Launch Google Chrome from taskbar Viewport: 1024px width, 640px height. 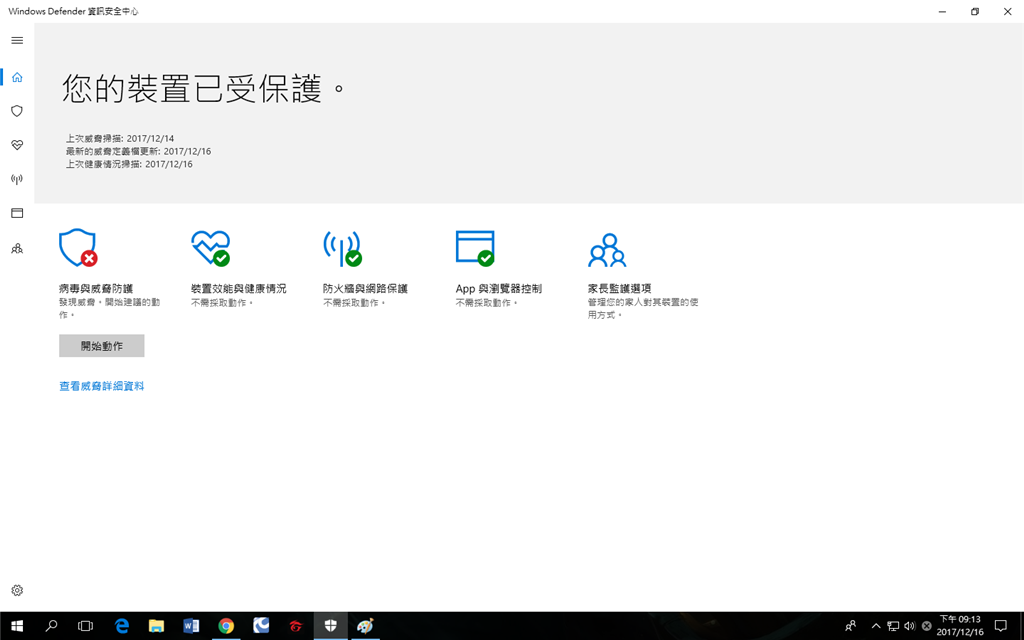click(226, 626)
